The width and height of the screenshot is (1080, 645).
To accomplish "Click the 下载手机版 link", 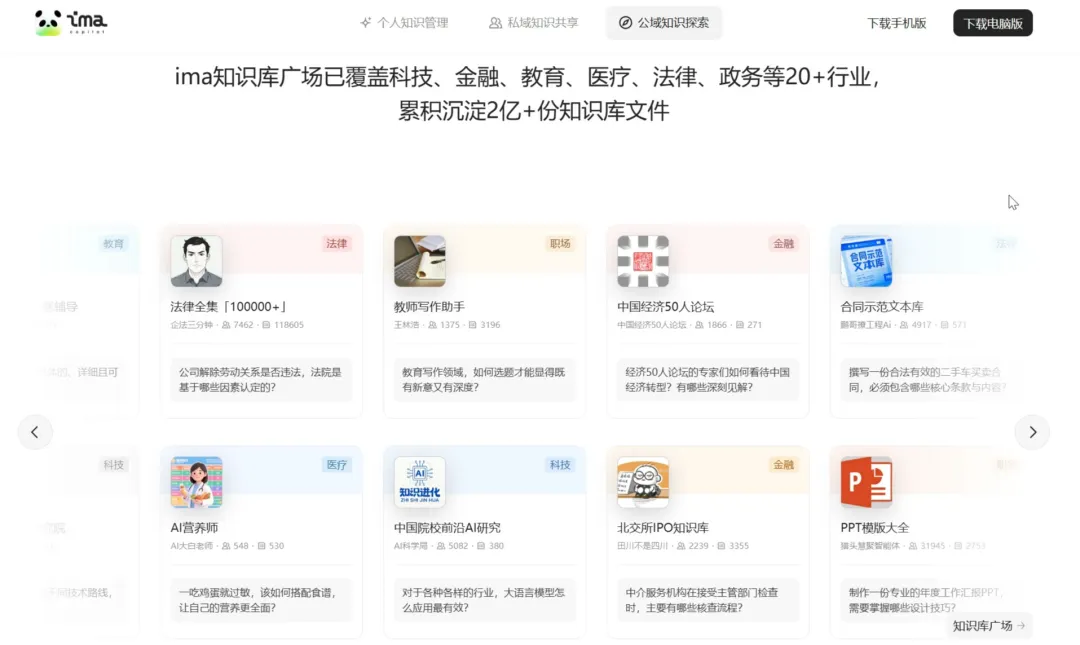I will [x=896, y=23].
